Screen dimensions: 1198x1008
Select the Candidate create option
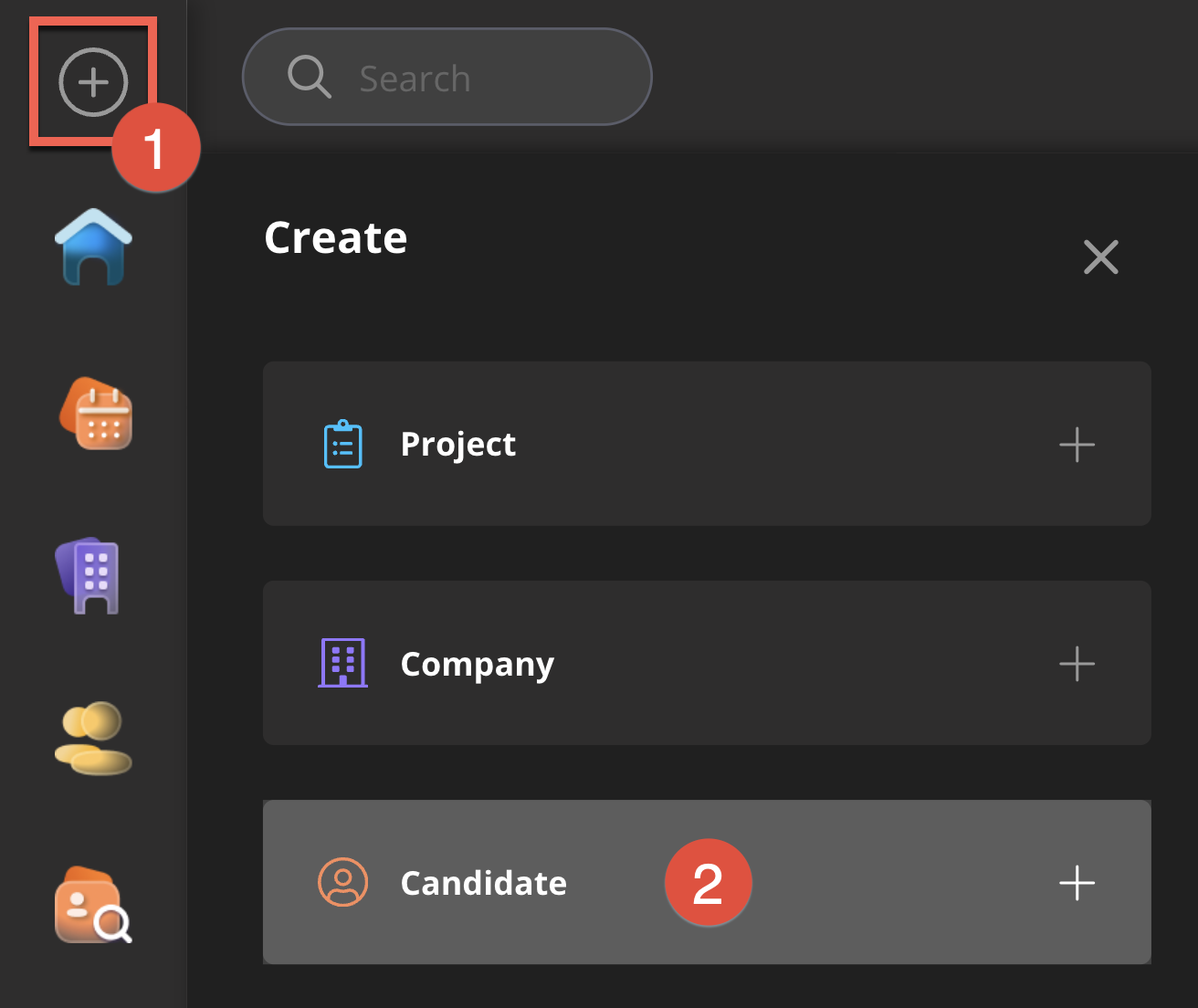point(484,883)
